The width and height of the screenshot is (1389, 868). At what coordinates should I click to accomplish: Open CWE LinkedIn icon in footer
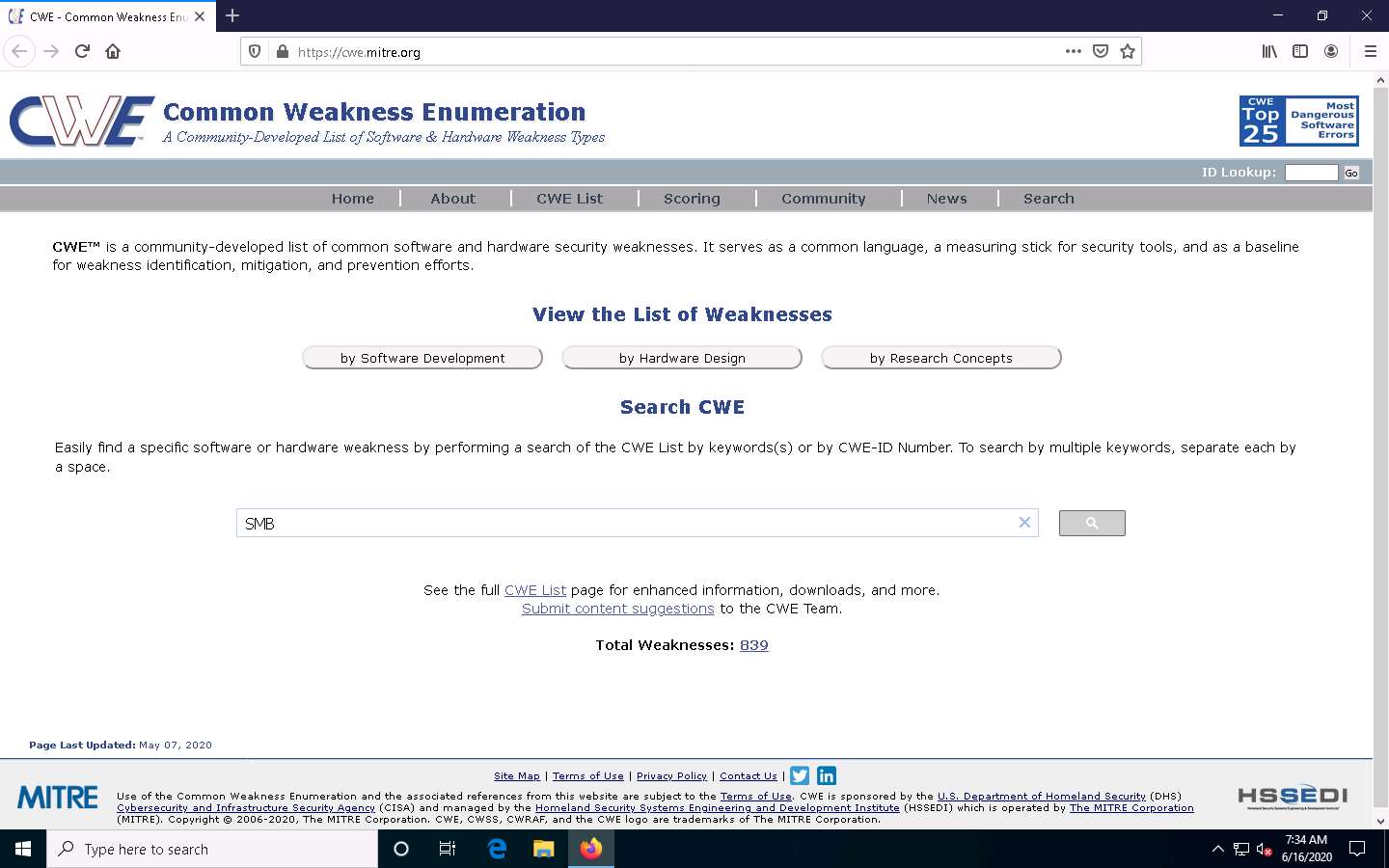[x=827, y=775]
